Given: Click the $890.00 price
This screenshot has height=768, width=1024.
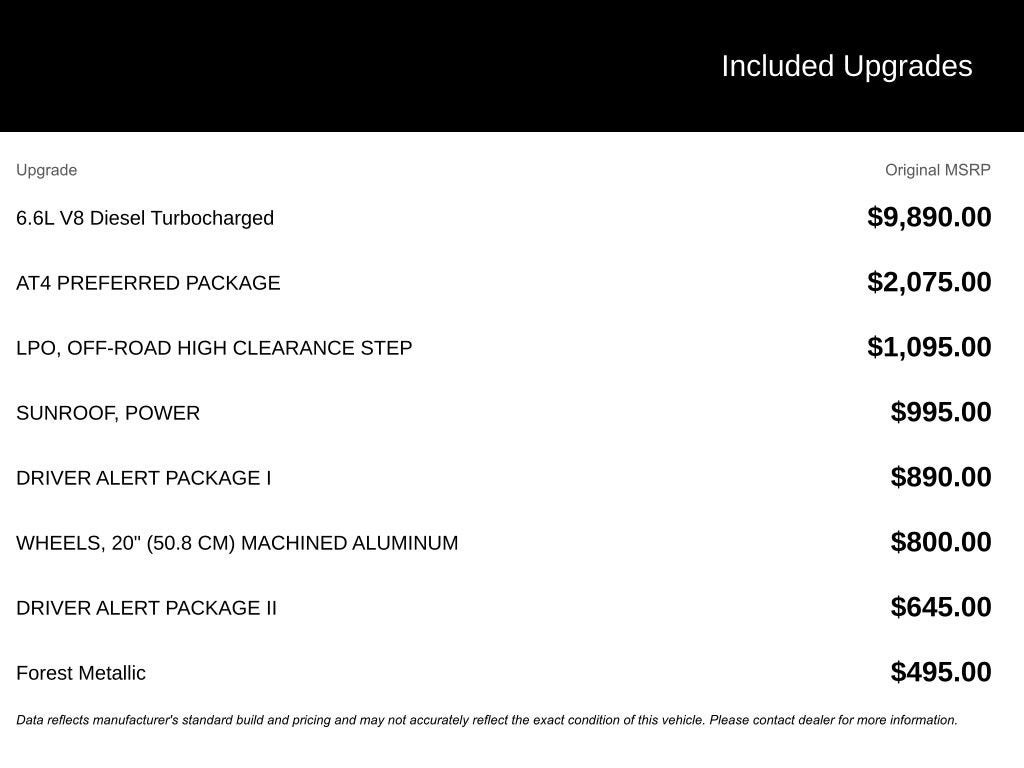Looking at the screenshot, I should point(941,477).
